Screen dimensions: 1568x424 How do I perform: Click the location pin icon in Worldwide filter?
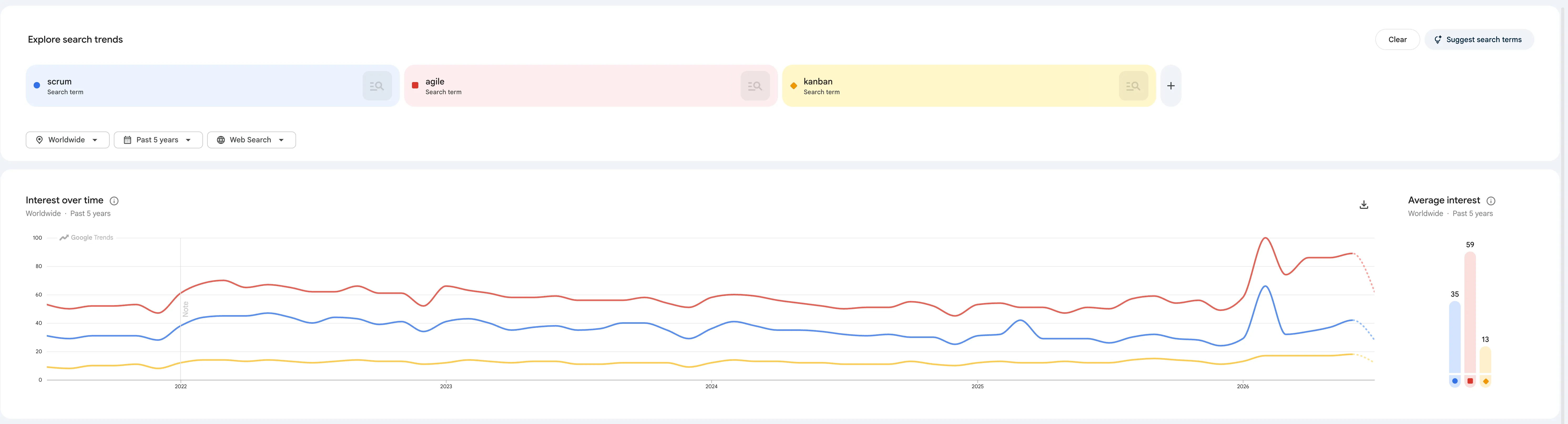(x=39, y=140)
